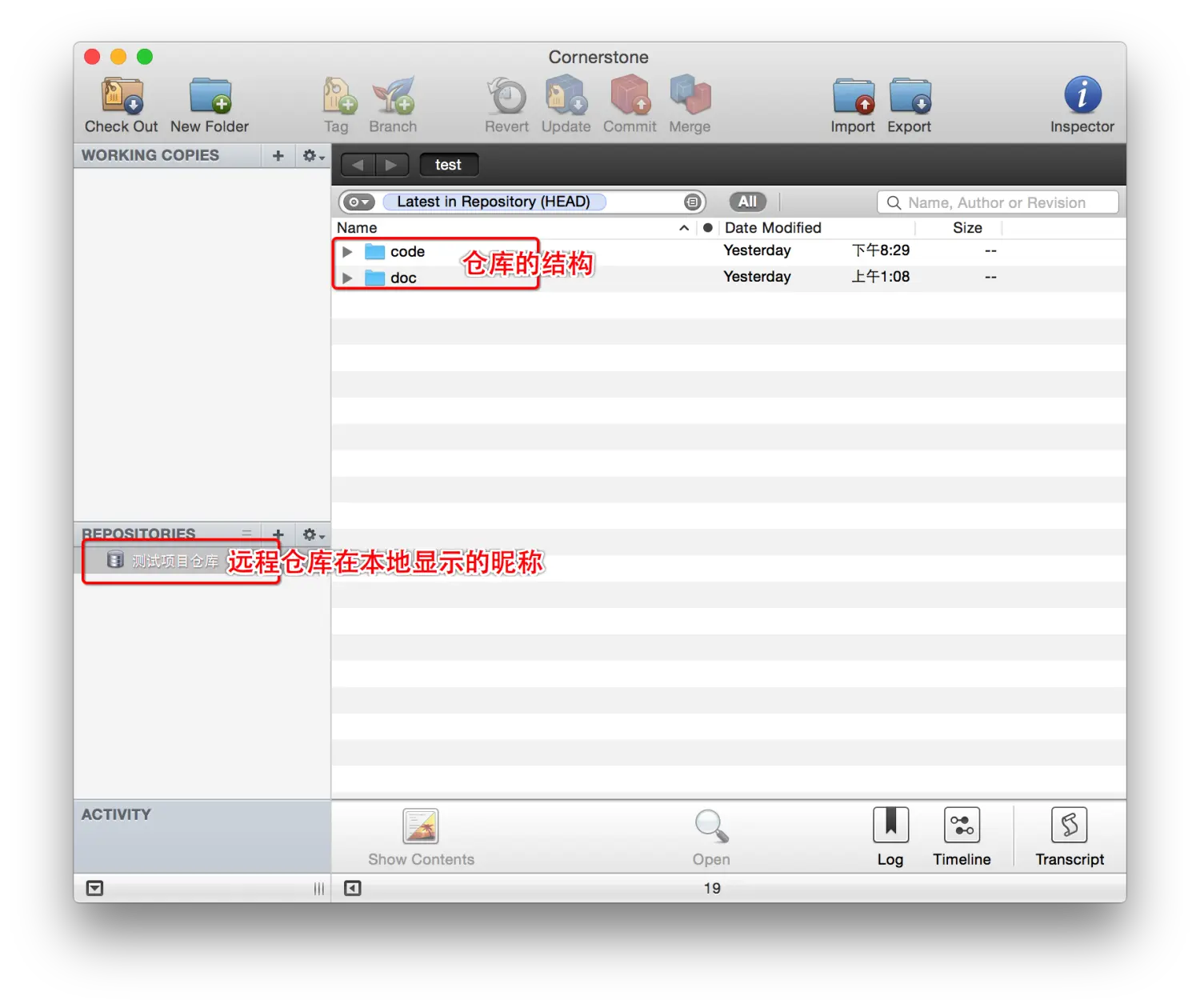
Task: Click the Show Contents icon
Action: pyautogui.click(x=421, y=826)
